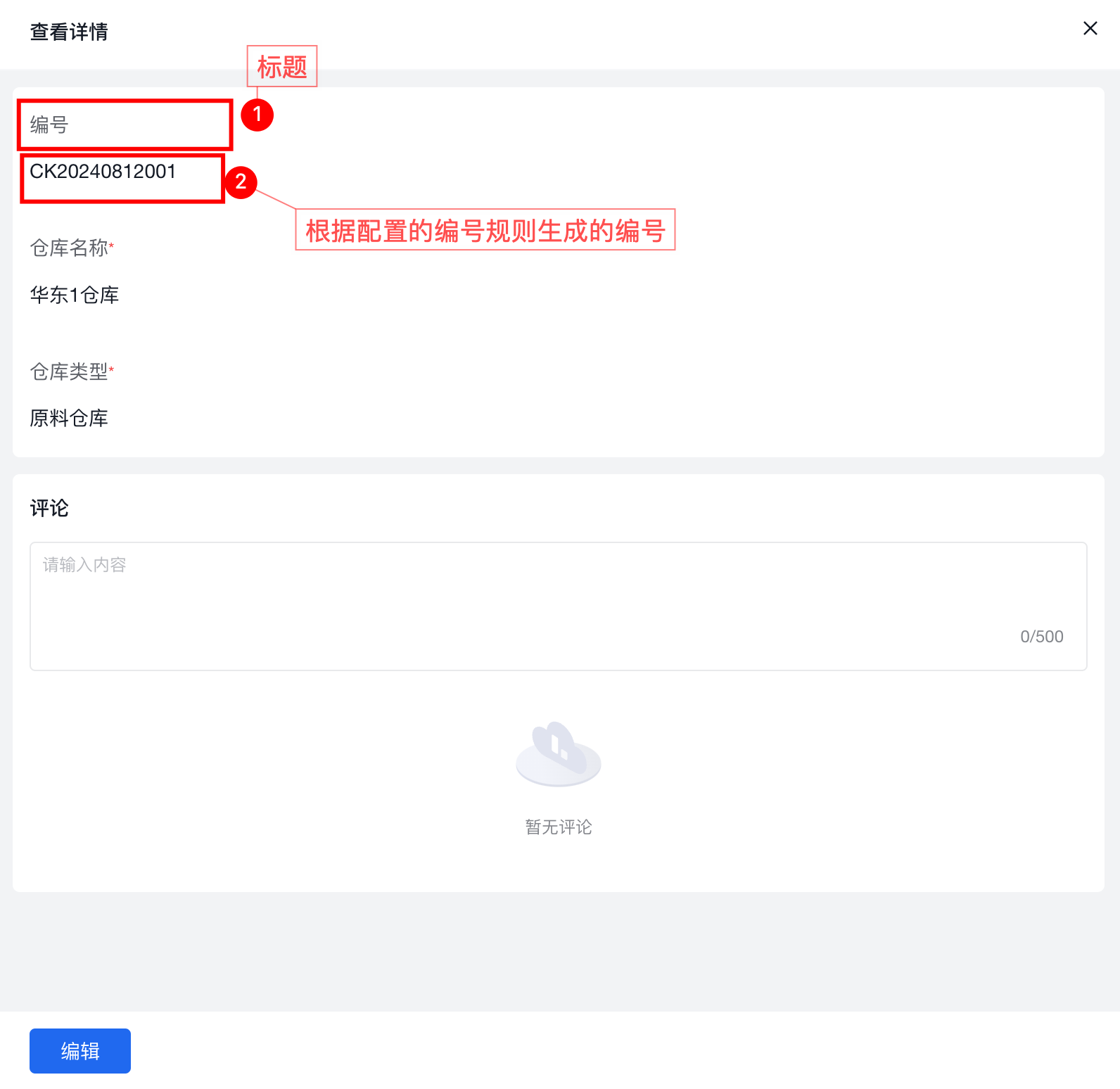Select the 仓库类型 field label
This screenshot has width=1120, height=1089.
coord(69,371)
